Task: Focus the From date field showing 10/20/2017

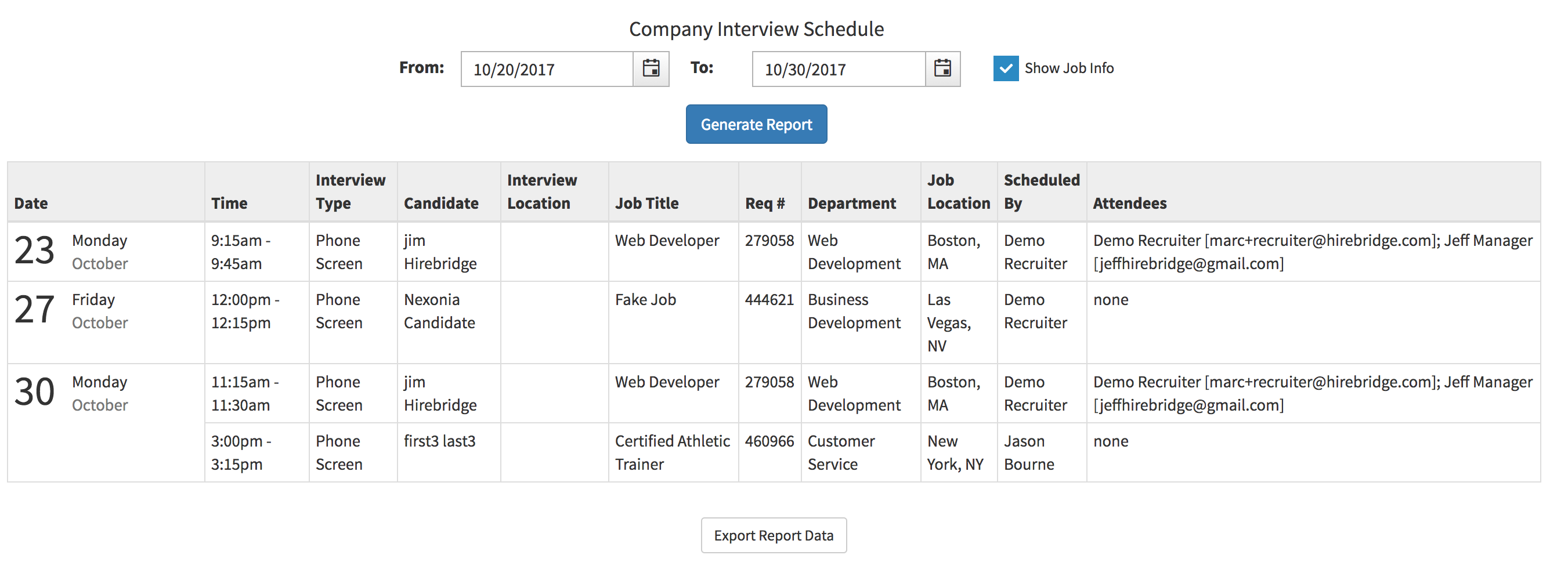Action: tap(547, 70)
